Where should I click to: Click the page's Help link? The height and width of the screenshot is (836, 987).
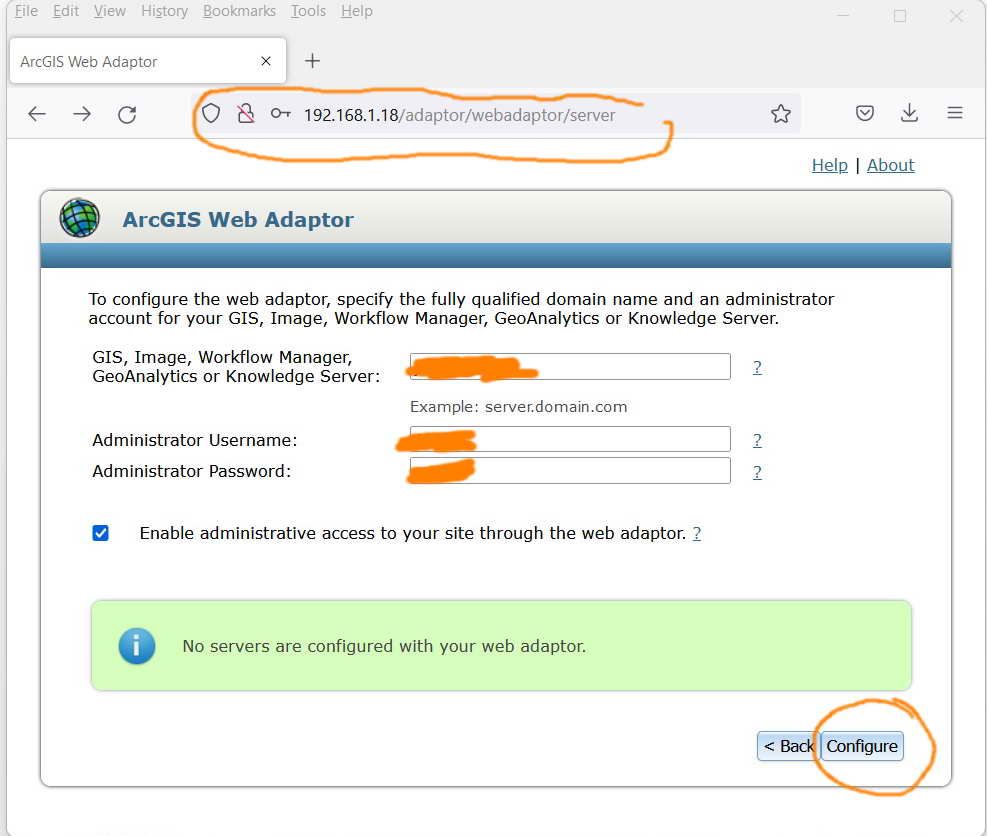pyautogui.click(x=830, y=165)
